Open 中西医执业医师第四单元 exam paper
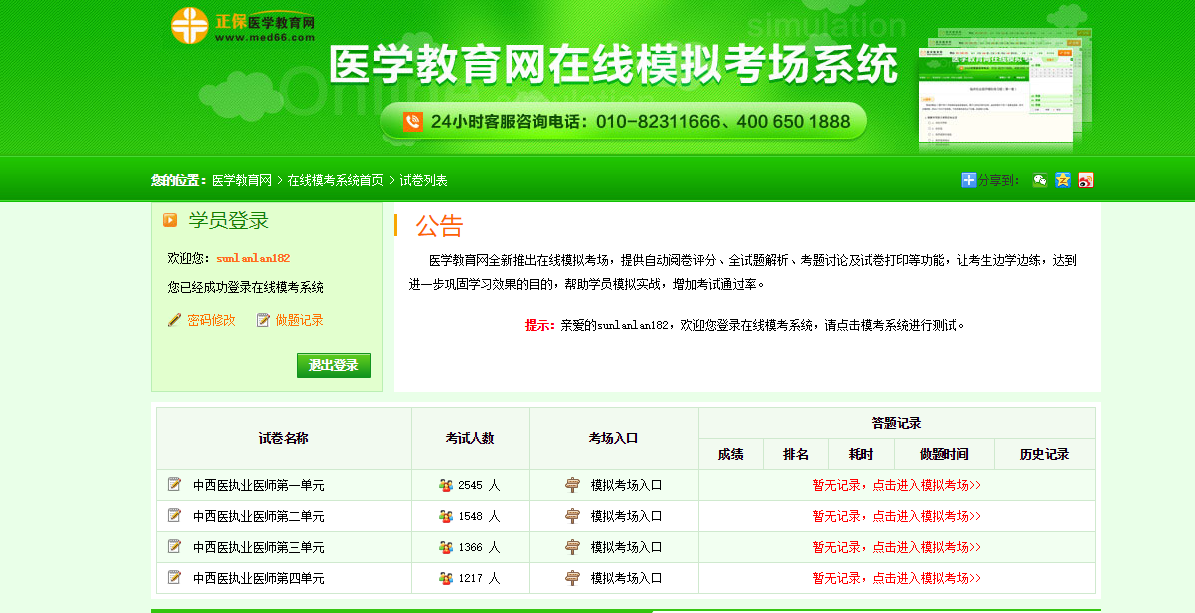The image size is (1195, 613). pos(258,578)
